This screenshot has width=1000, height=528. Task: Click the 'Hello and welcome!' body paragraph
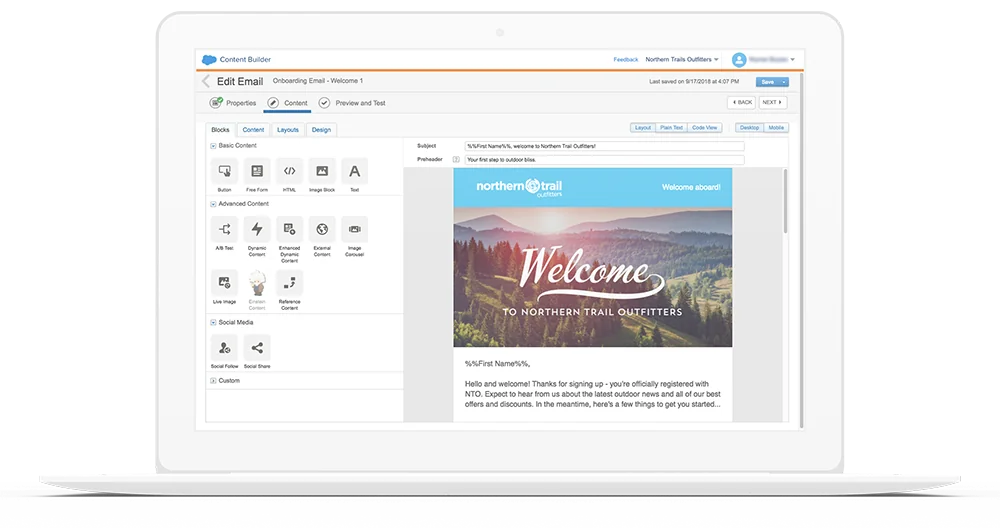click(592, 394)
